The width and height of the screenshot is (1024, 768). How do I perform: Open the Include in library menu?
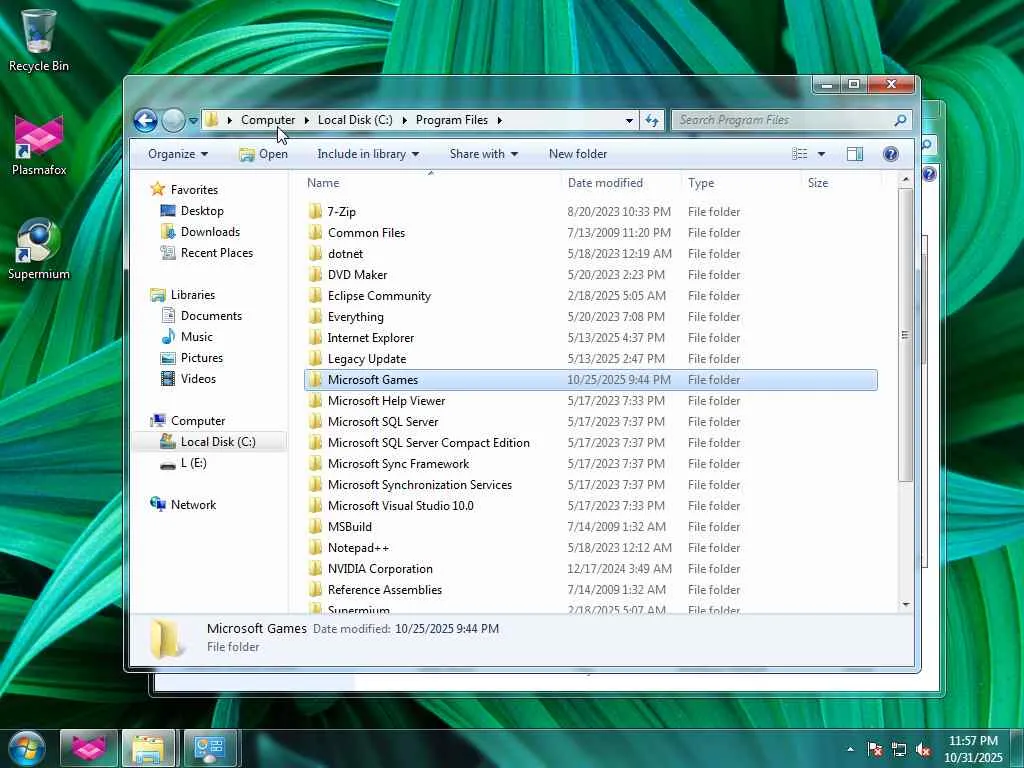click(368, 154)
